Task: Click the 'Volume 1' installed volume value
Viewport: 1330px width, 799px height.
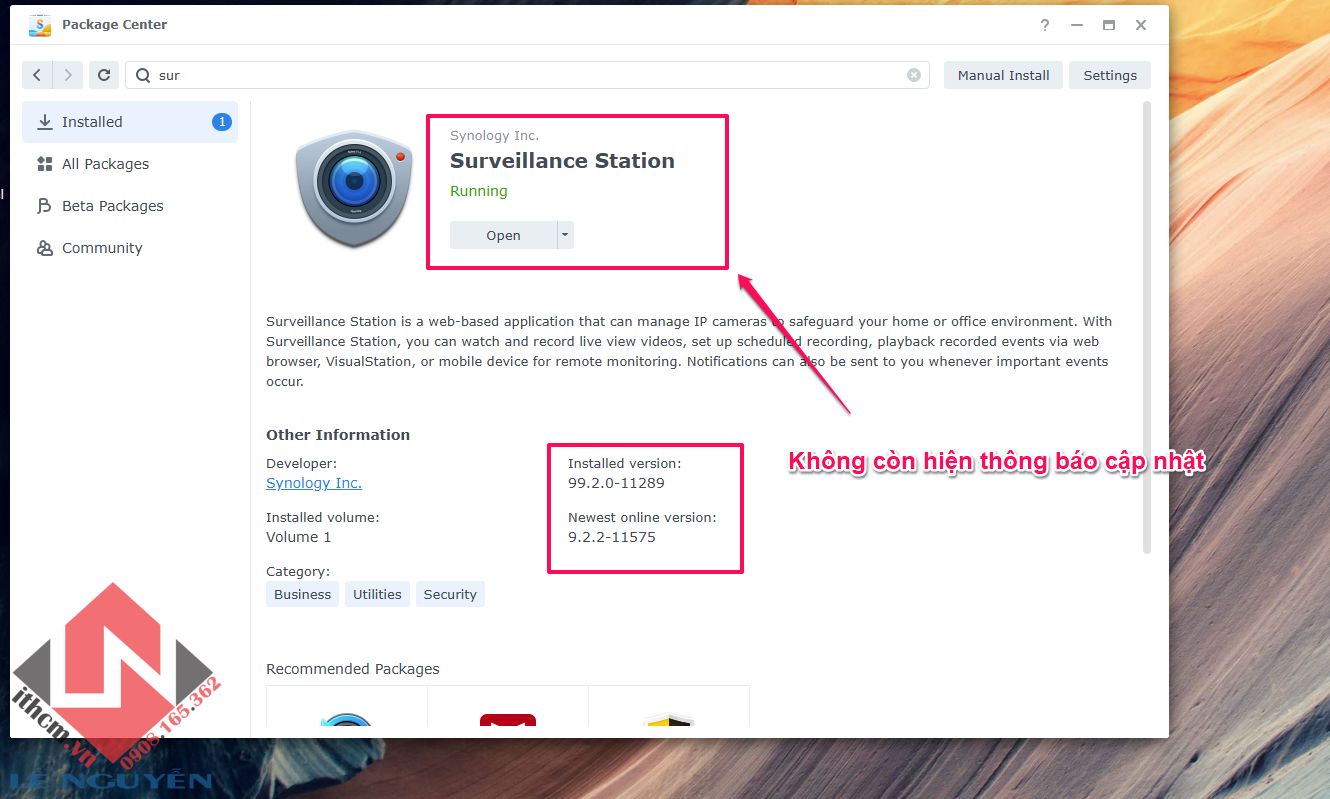Action: pyautogui.click(x=299, y=537)
